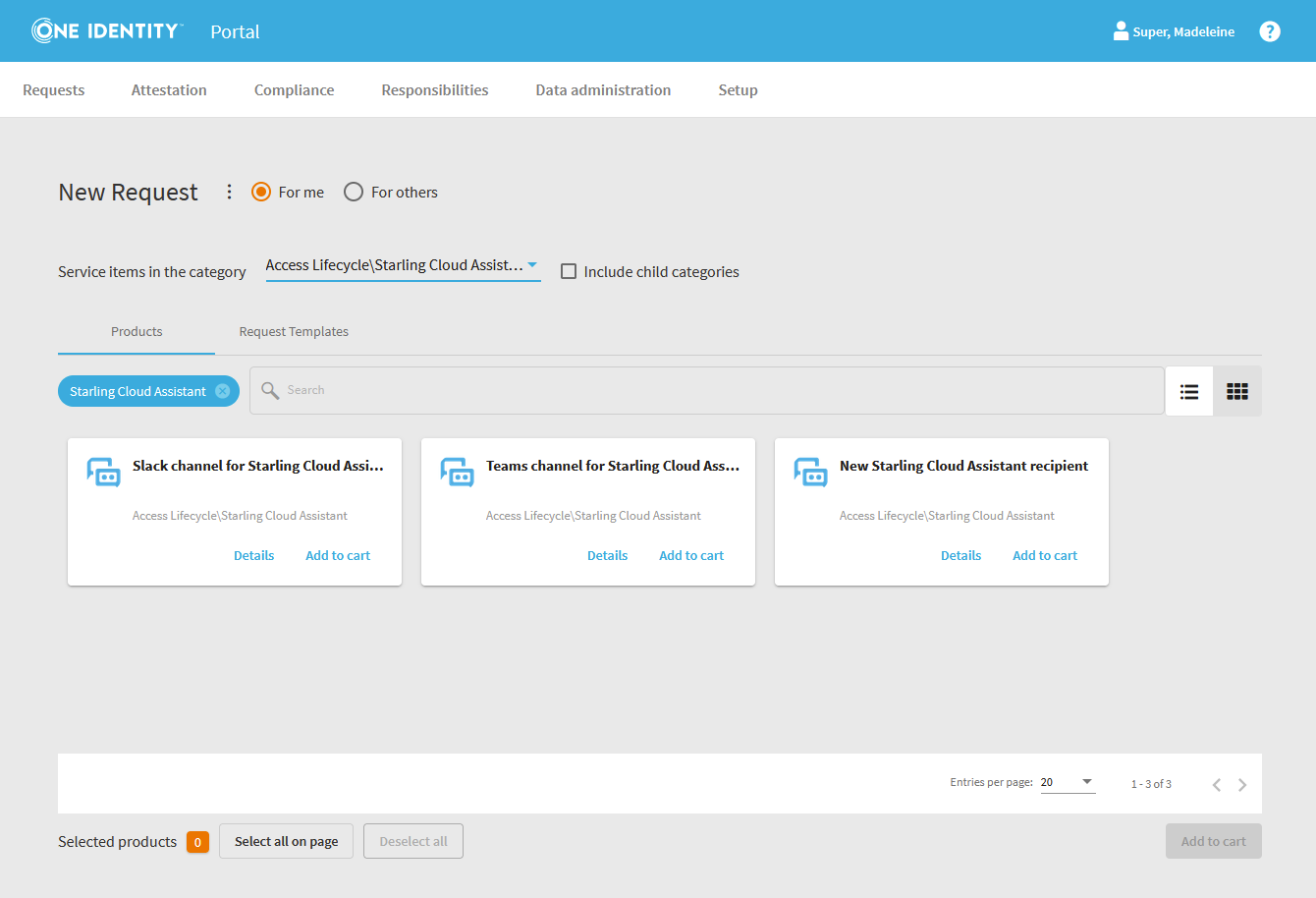The image size is (1316, 898).
Task: Open the Data administration menu
Action: [x=603, y=89]
